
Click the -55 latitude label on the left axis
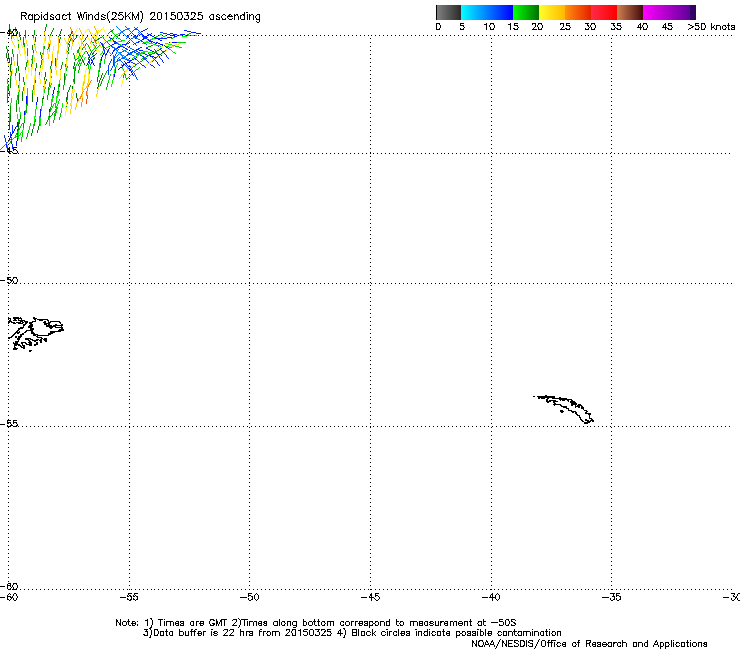(x=9, y=424)
